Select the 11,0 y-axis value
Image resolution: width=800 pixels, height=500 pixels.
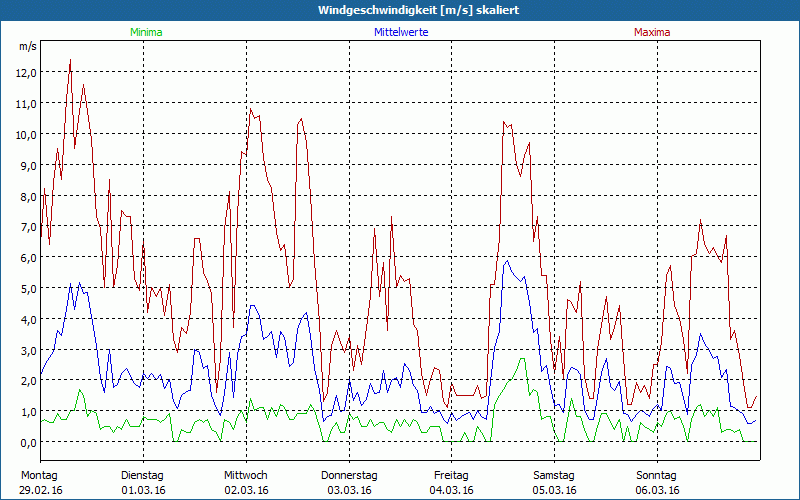(x=26, y=104)
